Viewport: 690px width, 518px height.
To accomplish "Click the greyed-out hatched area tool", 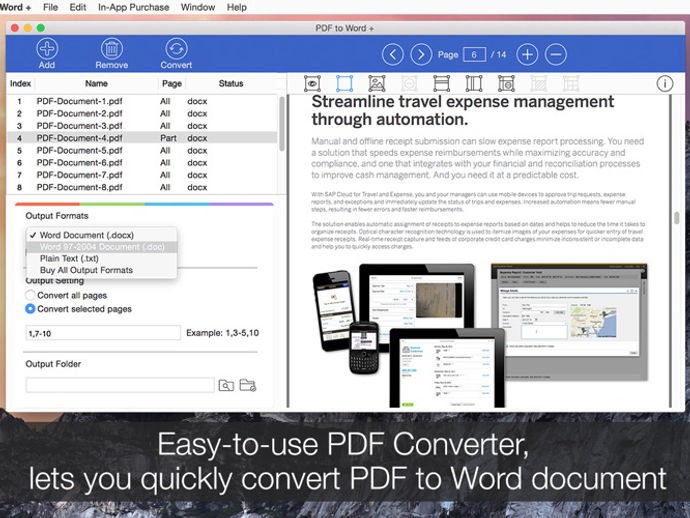I will 539,83.
